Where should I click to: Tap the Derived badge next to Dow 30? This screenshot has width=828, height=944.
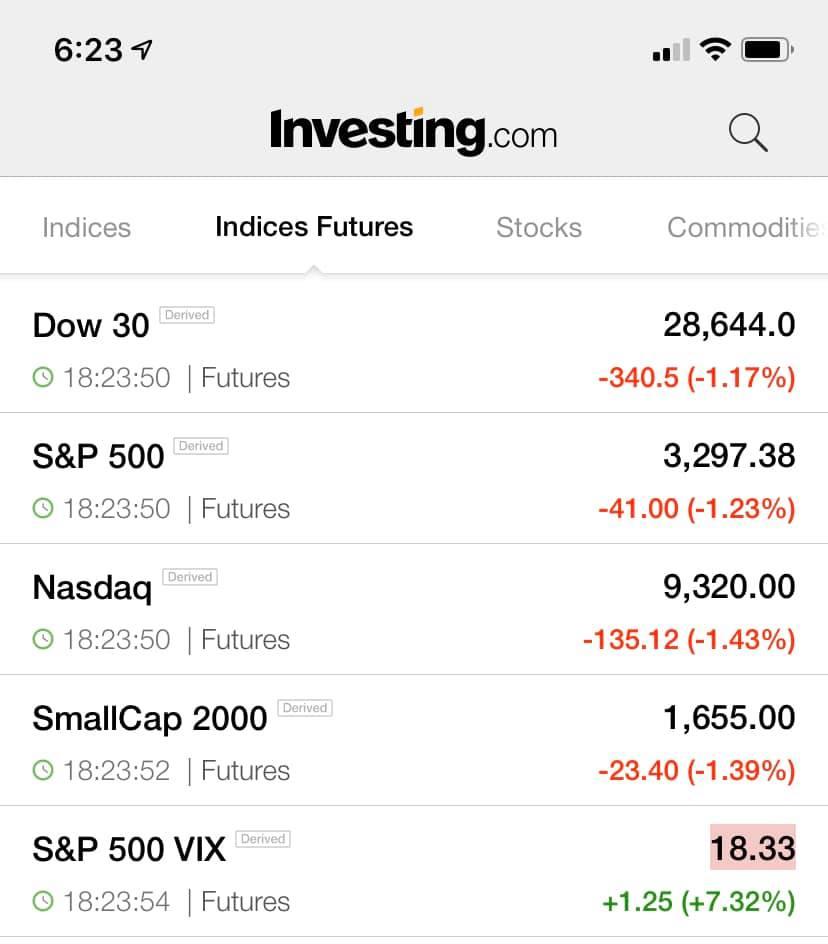(x=187, y=315)
